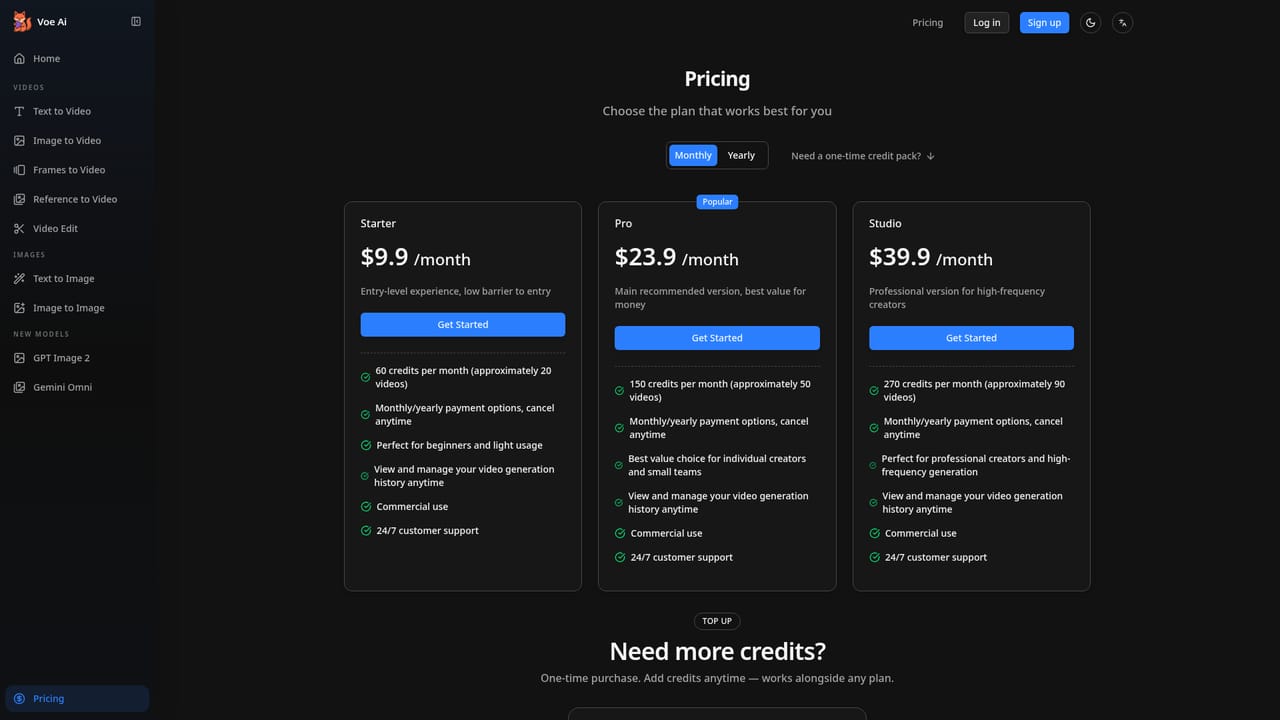Select Frames to Video in the sidebar
The image size is (1280, 720).
point(77,170)
